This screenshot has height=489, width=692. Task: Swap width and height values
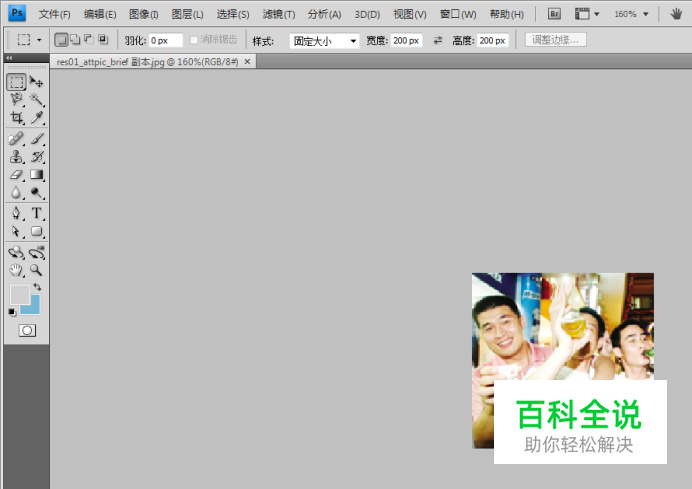[437, 41]
